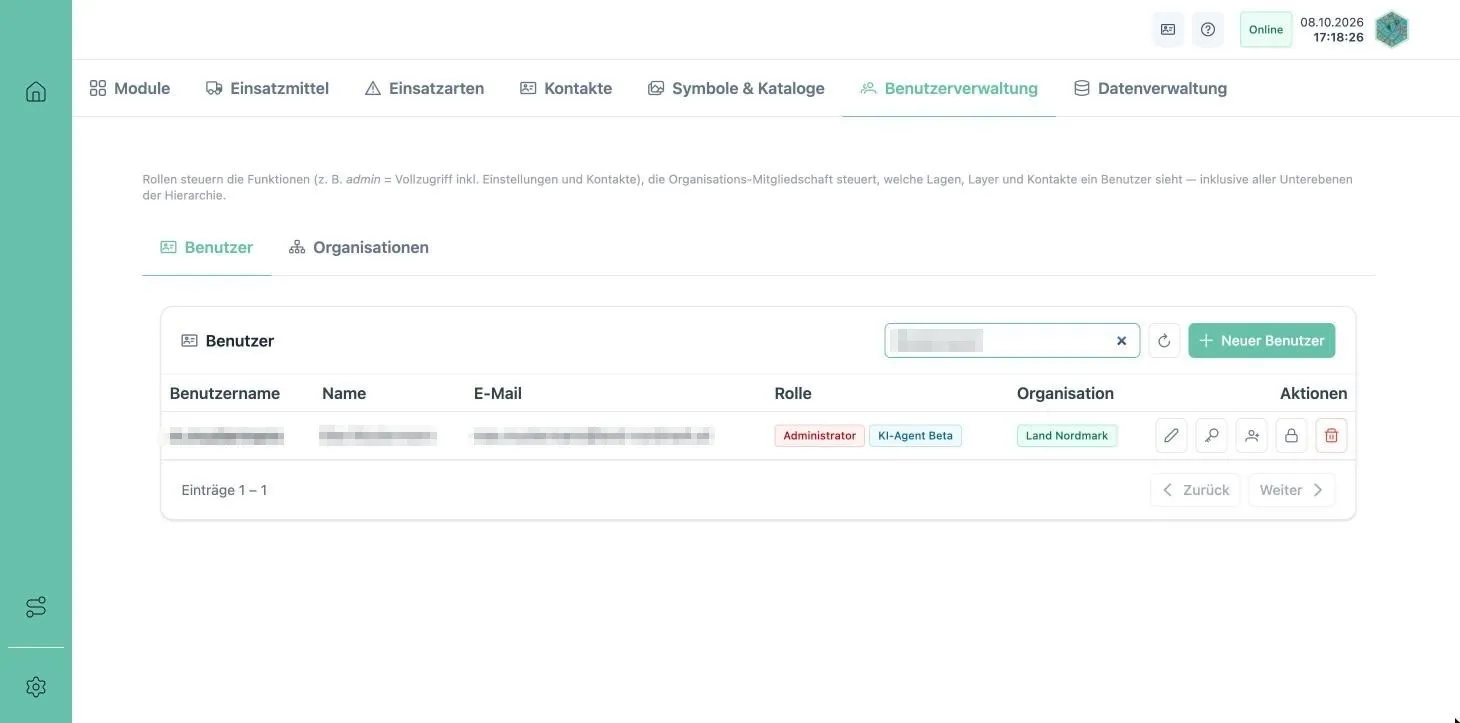Focus the user search input field
Image resolution: width=1460 pixels, height=723 pixels.
coord(1010,341)
